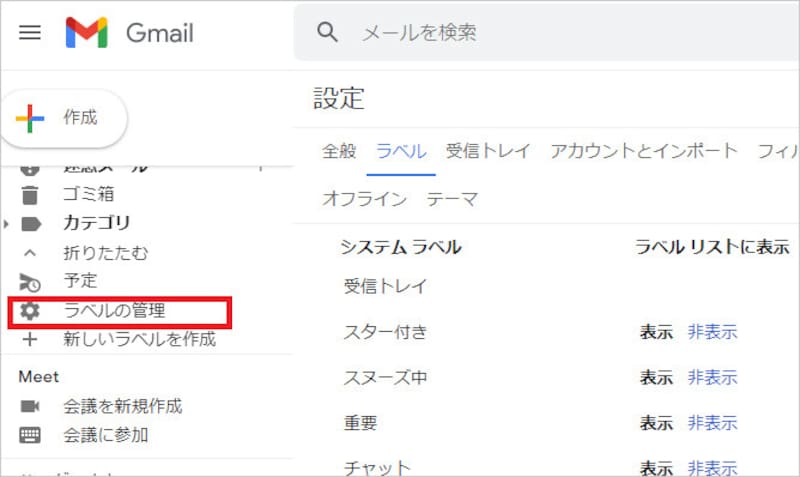
Task: Open the オフライン settings tab
Action: [364, 199]
